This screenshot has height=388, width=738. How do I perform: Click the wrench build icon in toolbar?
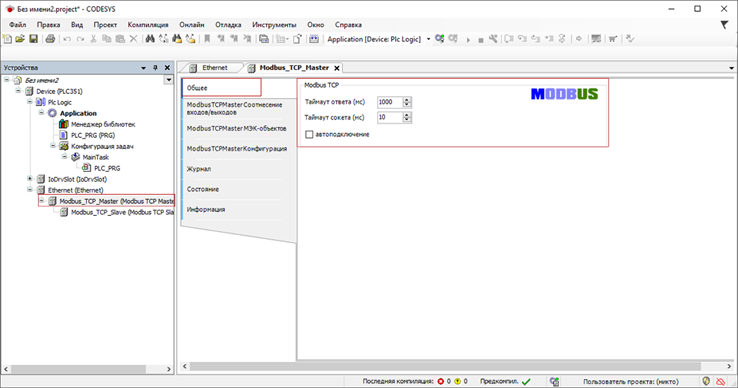click(x=493, y=39)
